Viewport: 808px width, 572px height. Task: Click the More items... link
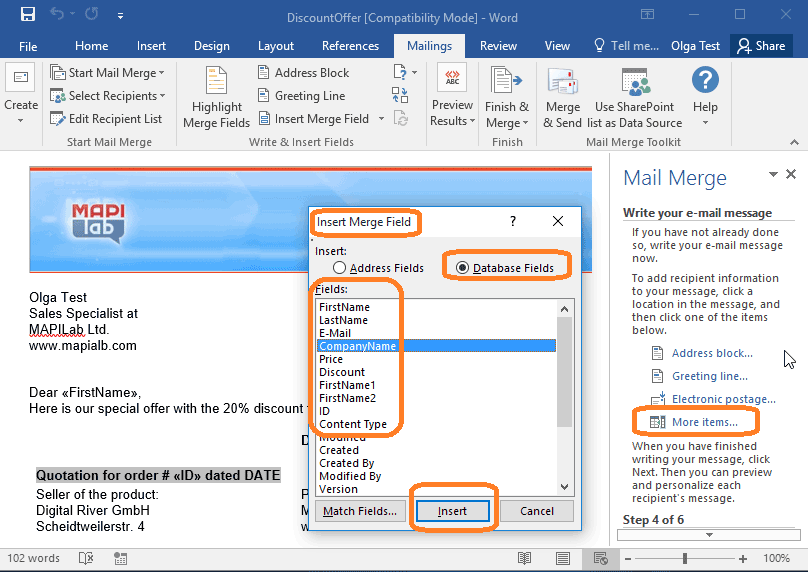pyautogui.click(x=704, y=422)
